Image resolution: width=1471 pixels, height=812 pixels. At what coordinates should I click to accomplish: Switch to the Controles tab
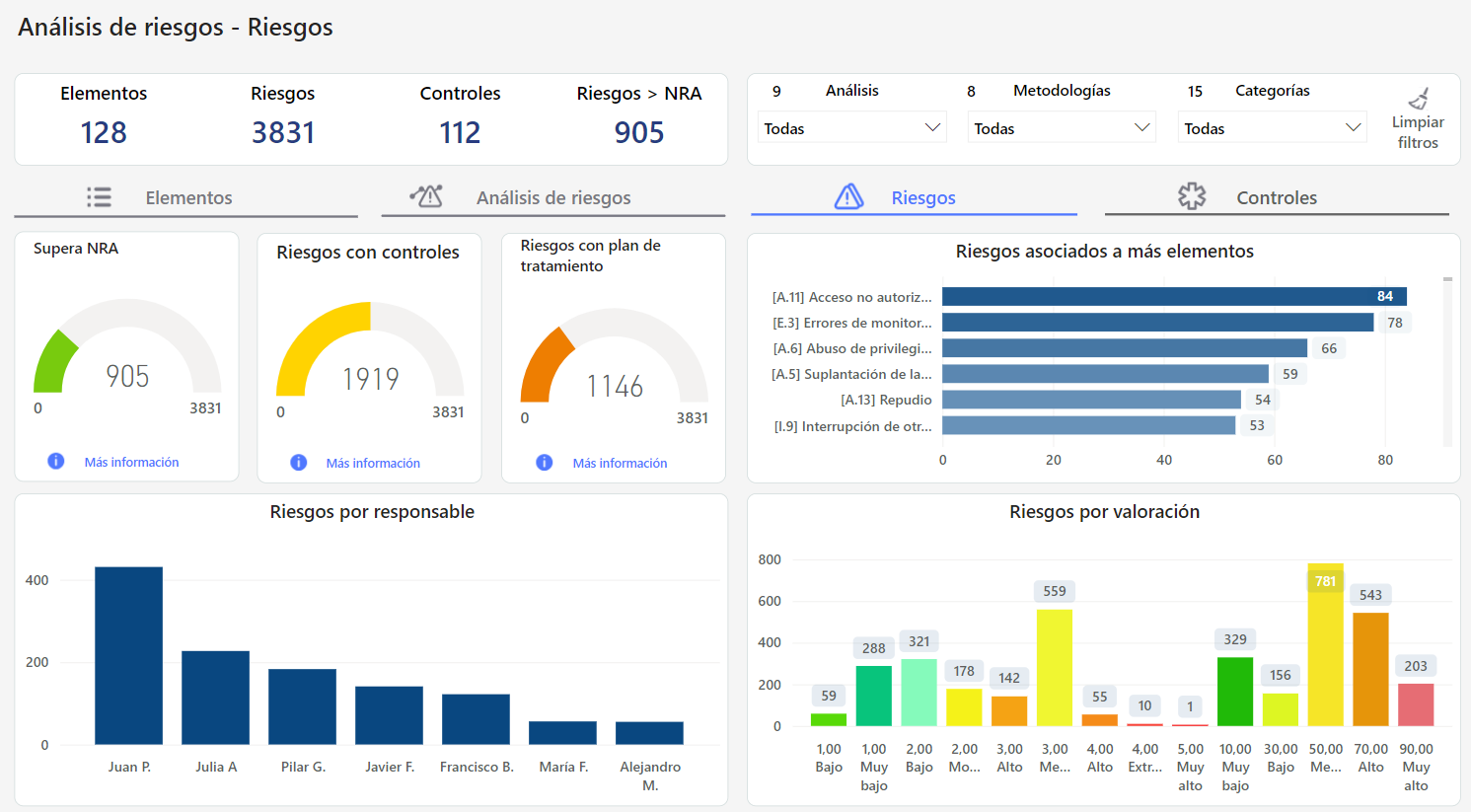coord(1276,197)
